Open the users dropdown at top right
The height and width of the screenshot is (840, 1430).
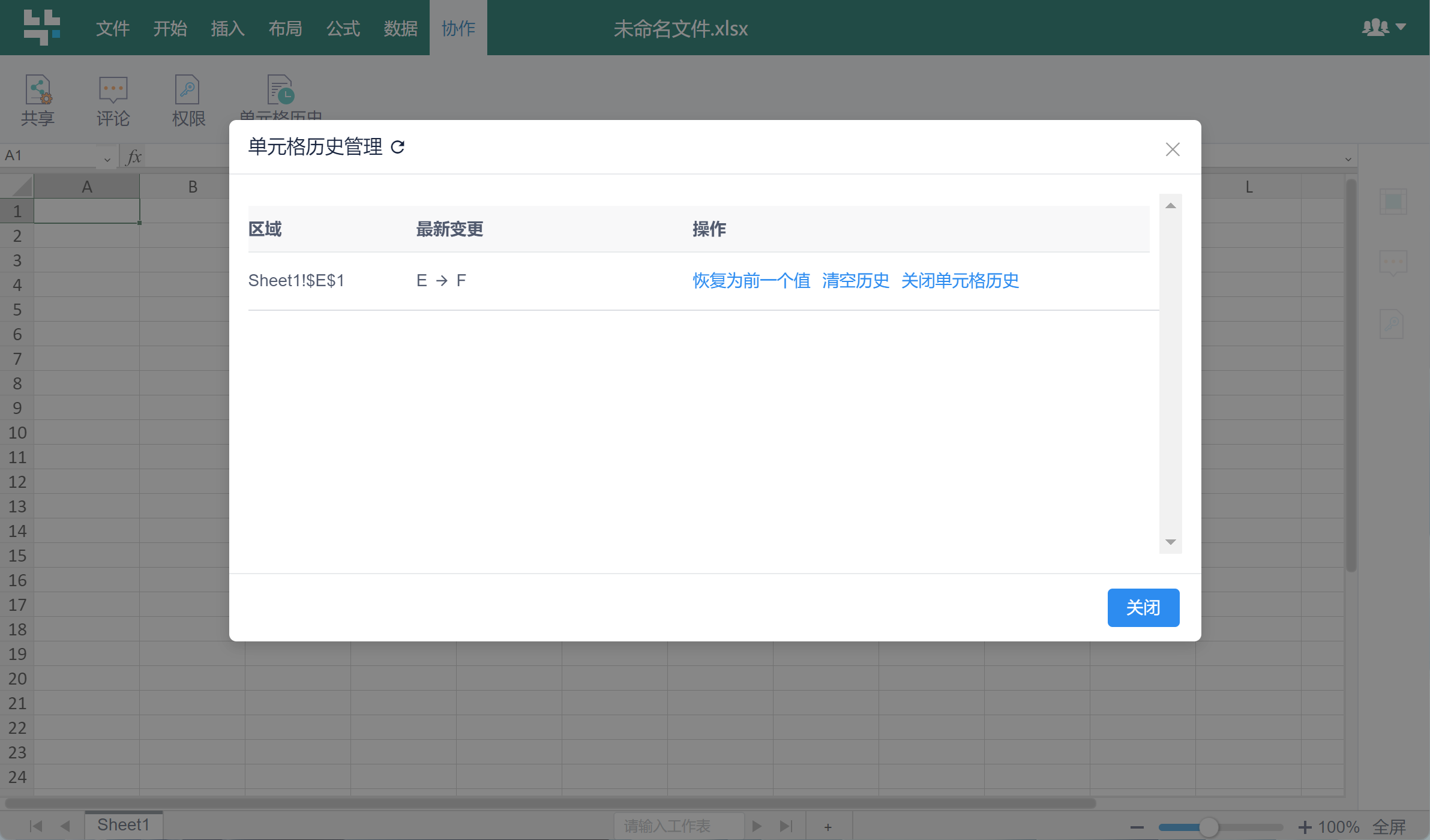[1384, 27]
